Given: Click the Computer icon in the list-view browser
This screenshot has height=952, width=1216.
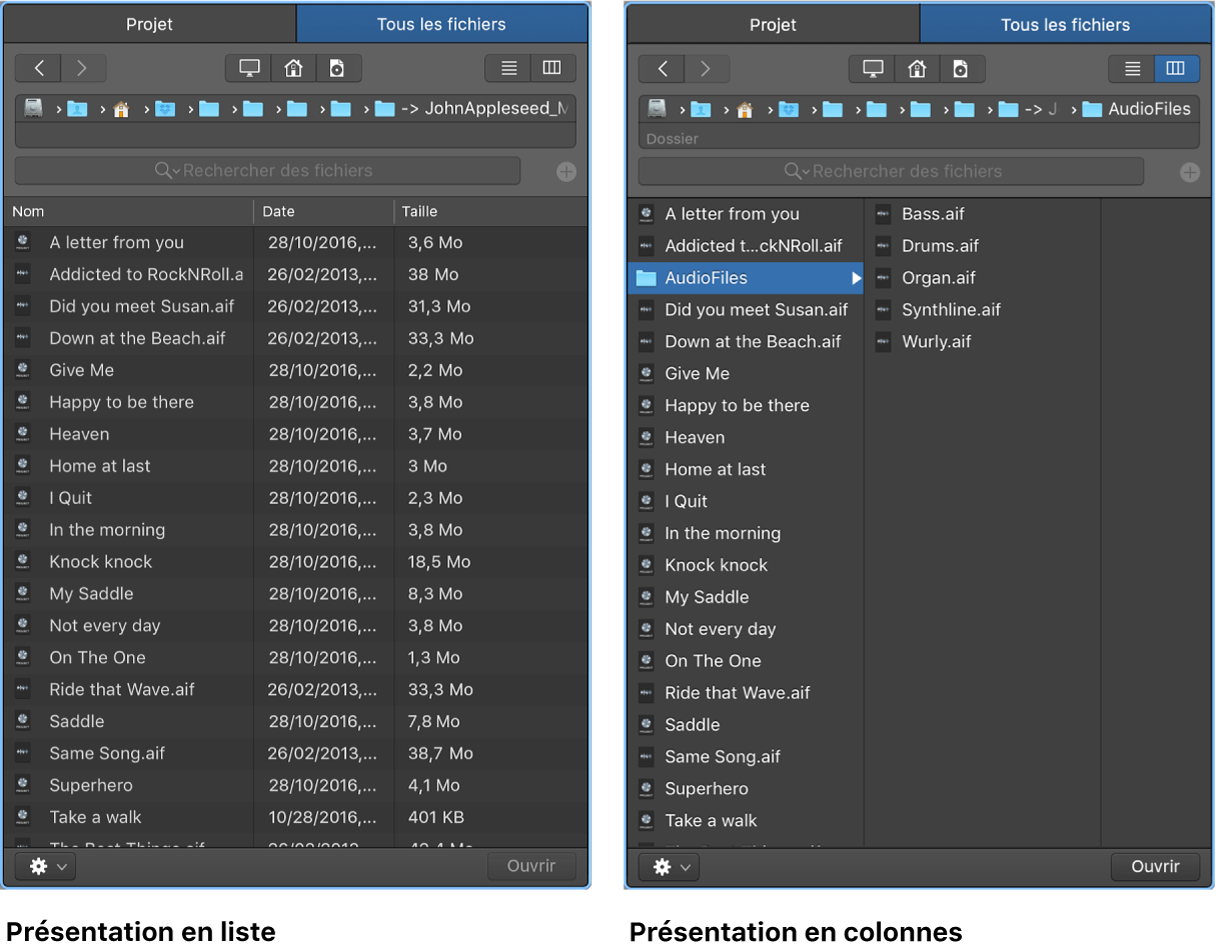Looking at the screenshot, I should [249, 68].
